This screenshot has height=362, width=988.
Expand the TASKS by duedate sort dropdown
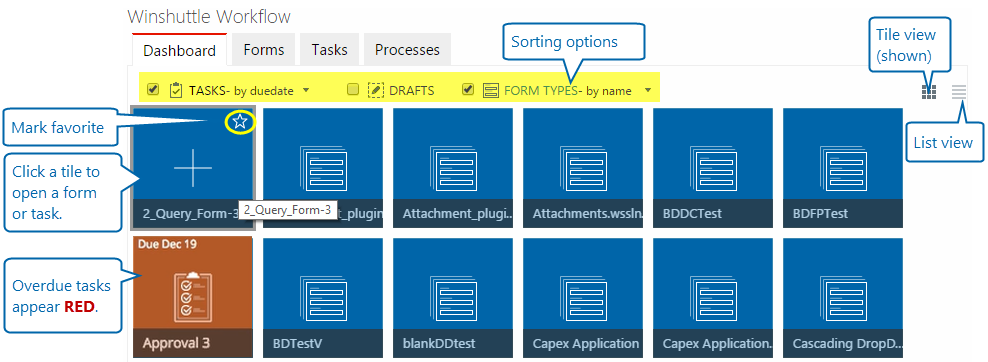(306, 90)
